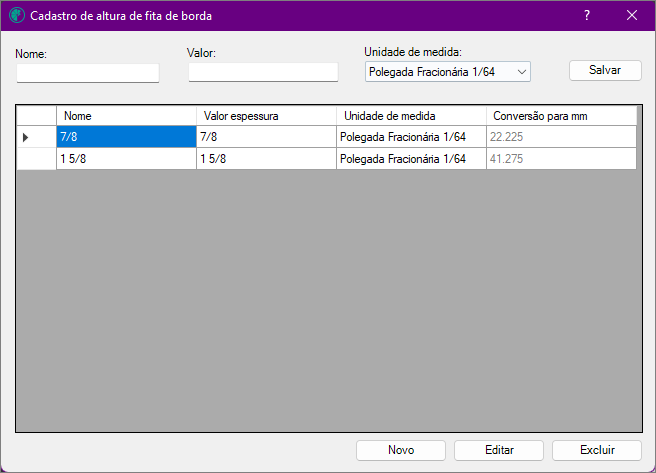
Task: Open the Unidade de medida dropdown
Action: coord(448,72)
